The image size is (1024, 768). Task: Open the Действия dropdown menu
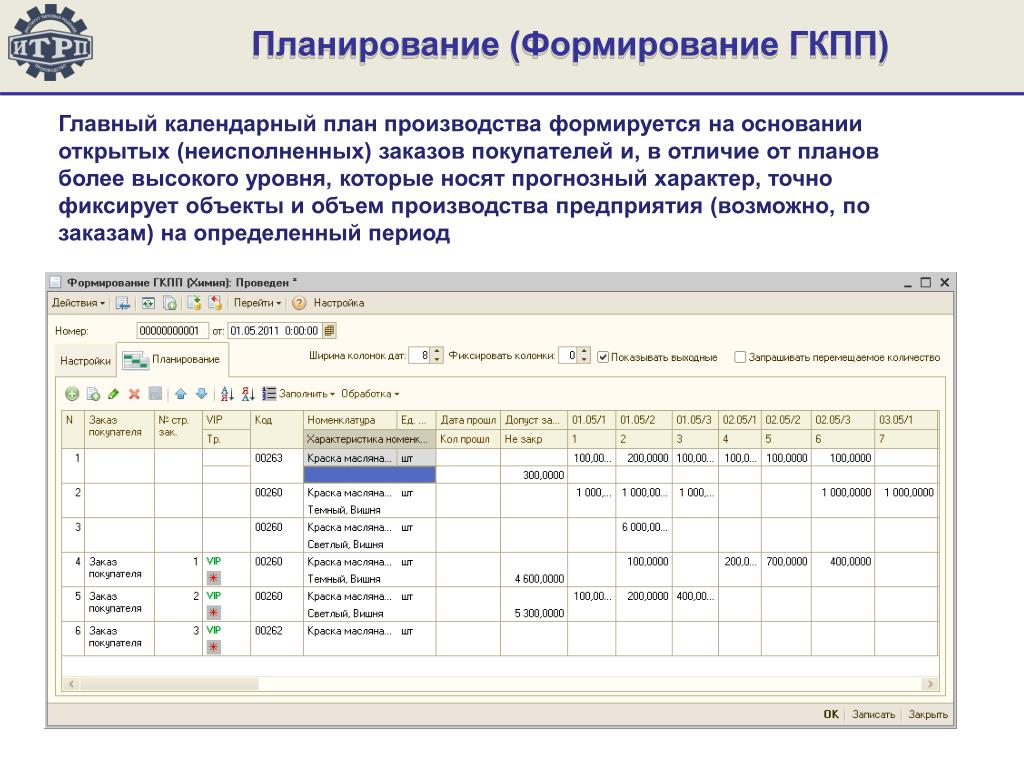[x=78, y=303]
